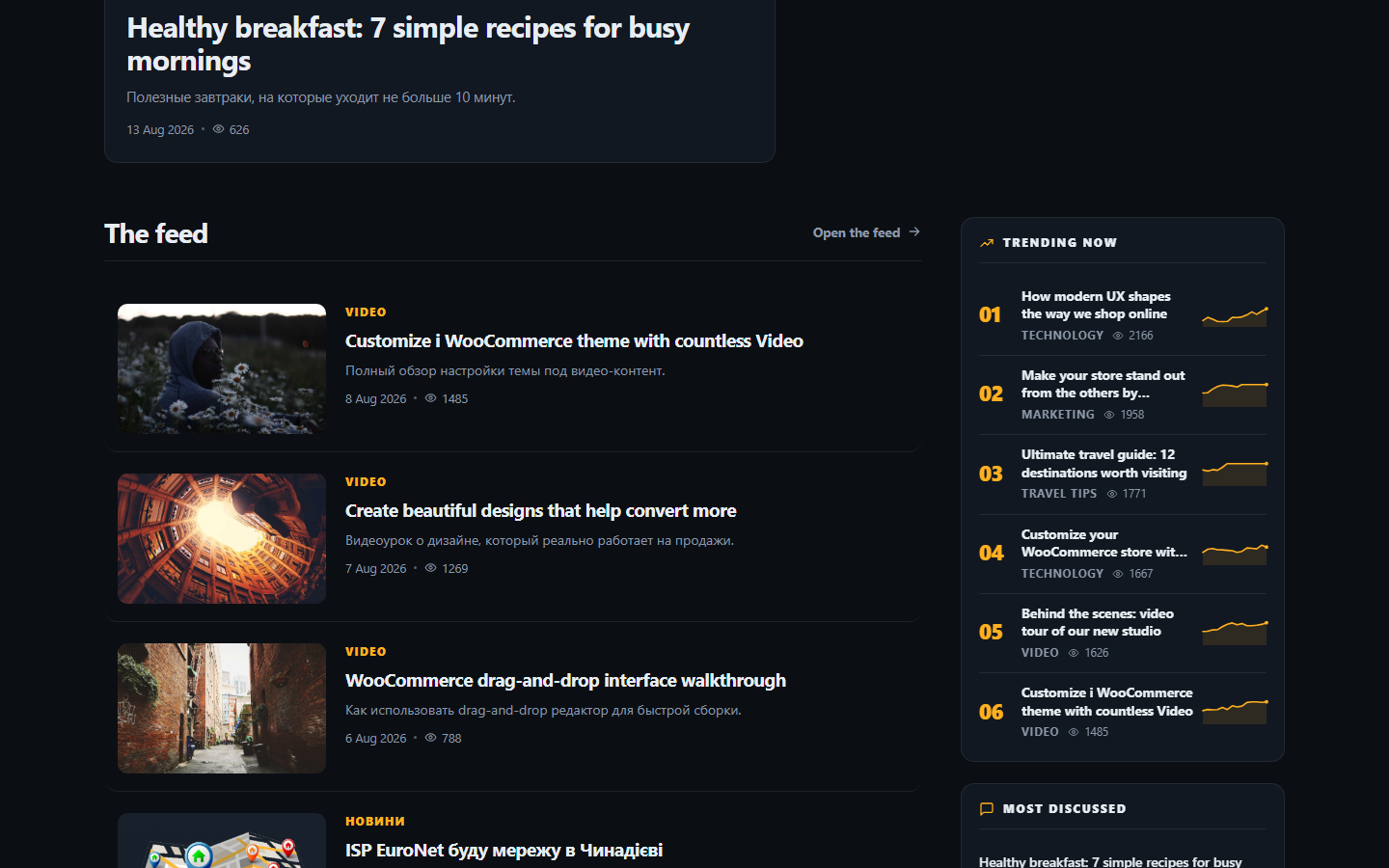This screenshot has height=868, width=1389.
Task: Click the sparkline chart for trending item 06
Action: pos(1235,712)
